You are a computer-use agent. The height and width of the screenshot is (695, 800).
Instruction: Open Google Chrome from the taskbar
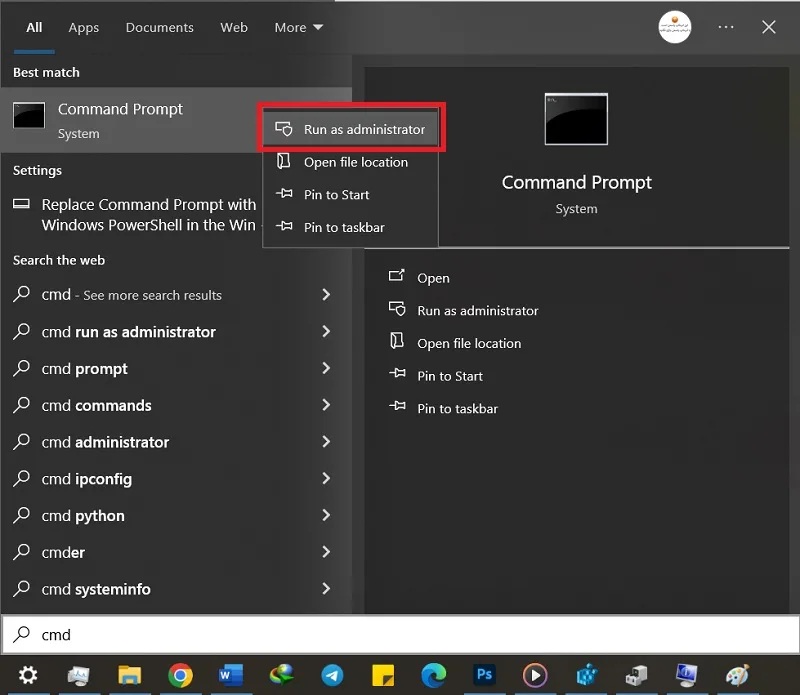point(181,675)
